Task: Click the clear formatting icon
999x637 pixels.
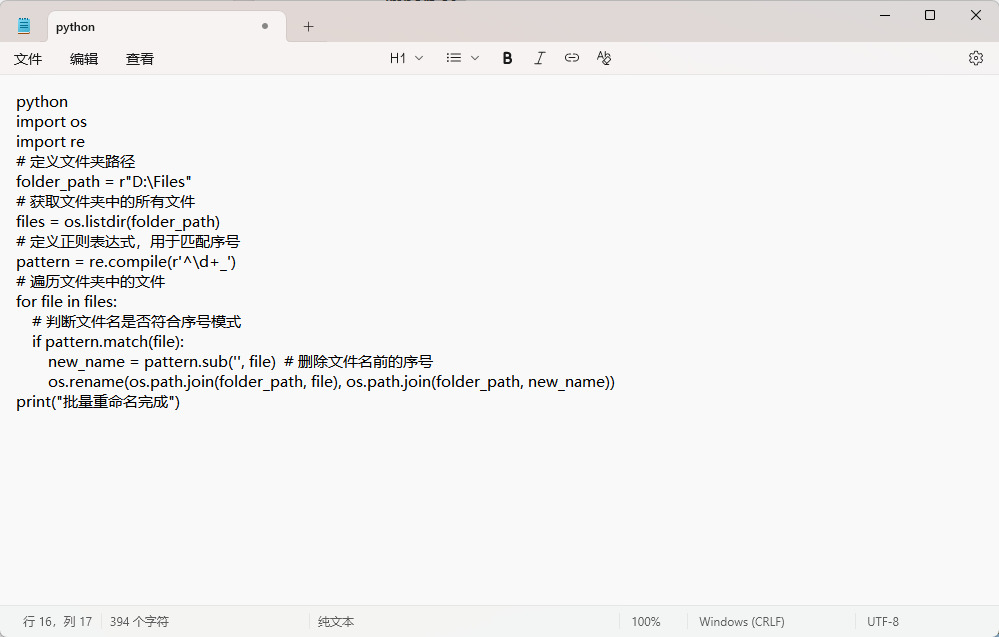Action: 604,58
